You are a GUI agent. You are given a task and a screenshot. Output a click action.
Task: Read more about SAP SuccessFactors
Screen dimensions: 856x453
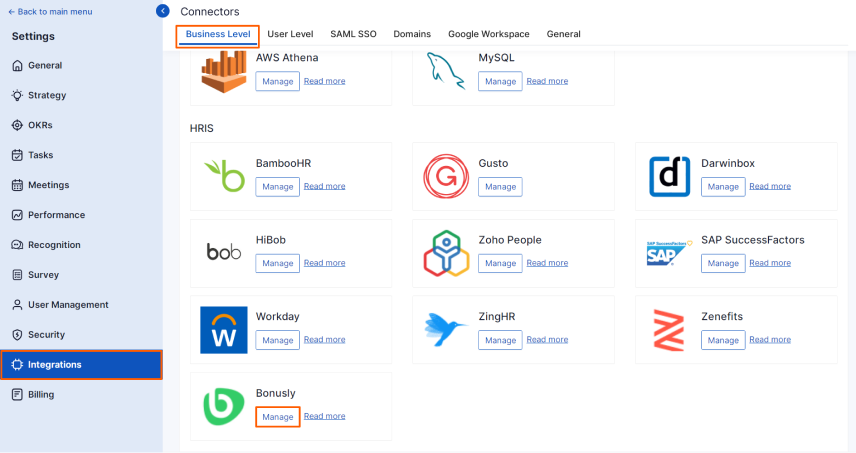click(x=770, y=263)
